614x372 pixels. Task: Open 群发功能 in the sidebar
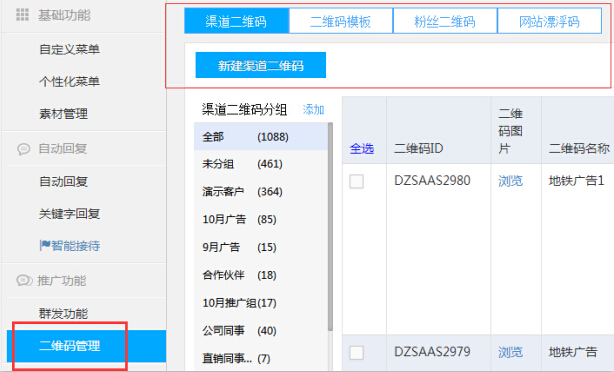[x=63, y=313]
